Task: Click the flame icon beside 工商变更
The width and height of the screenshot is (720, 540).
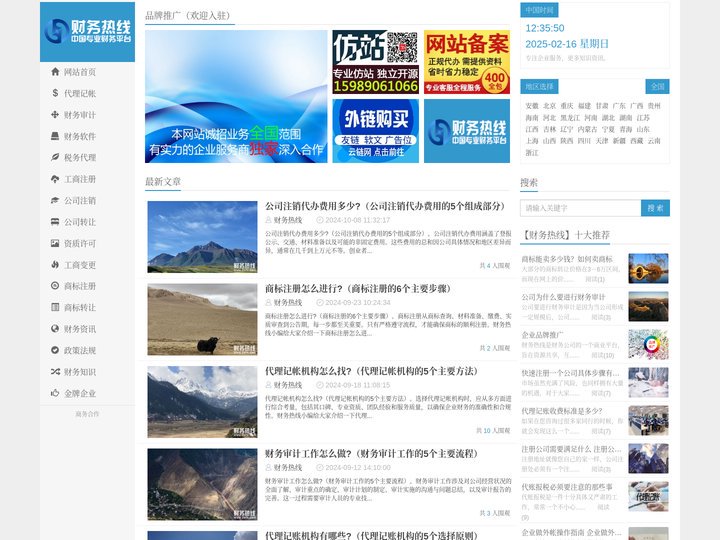Action: point(55,264)
